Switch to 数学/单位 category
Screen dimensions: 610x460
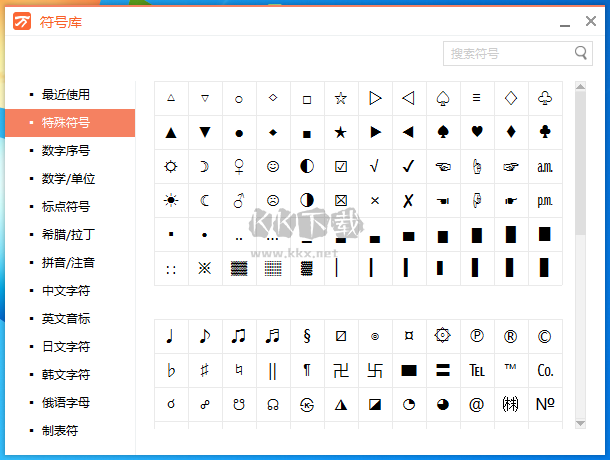coord(70,179)
